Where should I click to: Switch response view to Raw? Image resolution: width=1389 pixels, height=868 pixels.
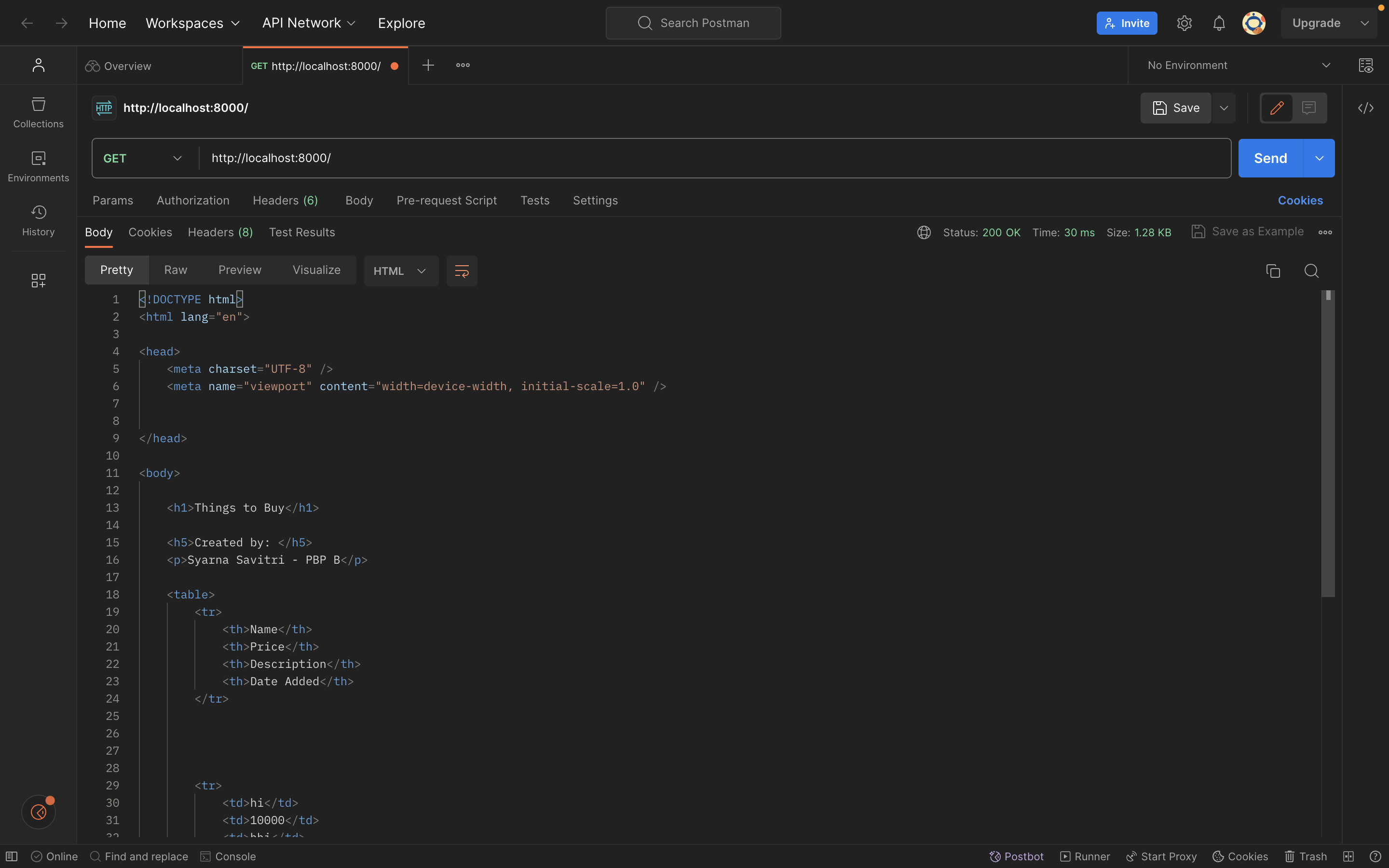click(176, 270)
